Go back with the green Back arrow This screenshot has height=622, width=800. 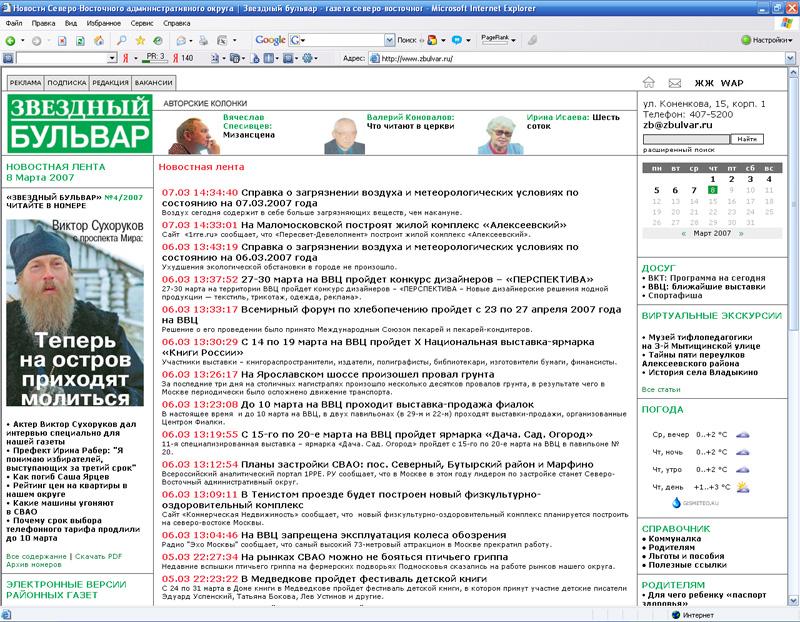point(10,41)
